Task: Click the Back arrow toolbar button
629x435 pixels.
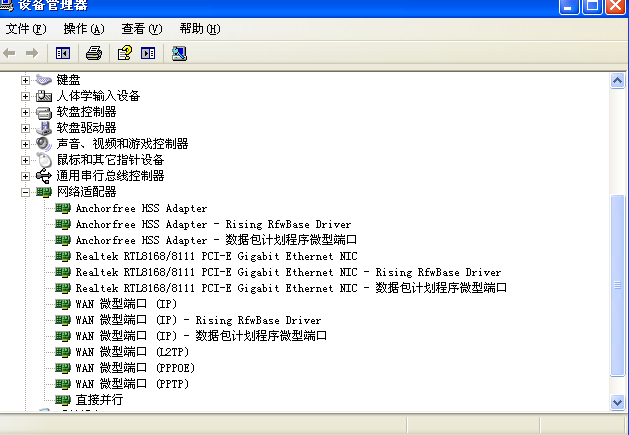Action: pyautogui.click(x=9, y=53)
